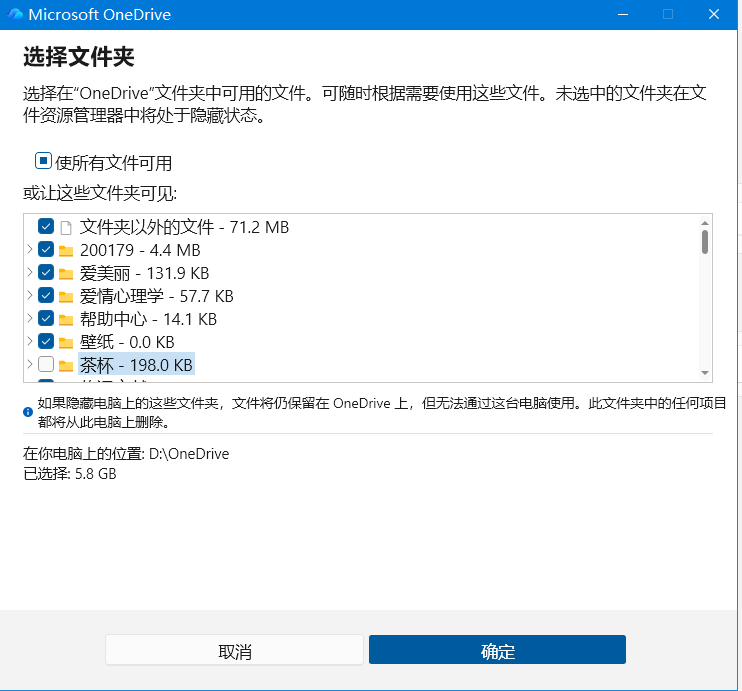This screenshot has height=691, width=742.
Task: Uncheck the 200179 folder checkbox
Action: pos(46,249)
